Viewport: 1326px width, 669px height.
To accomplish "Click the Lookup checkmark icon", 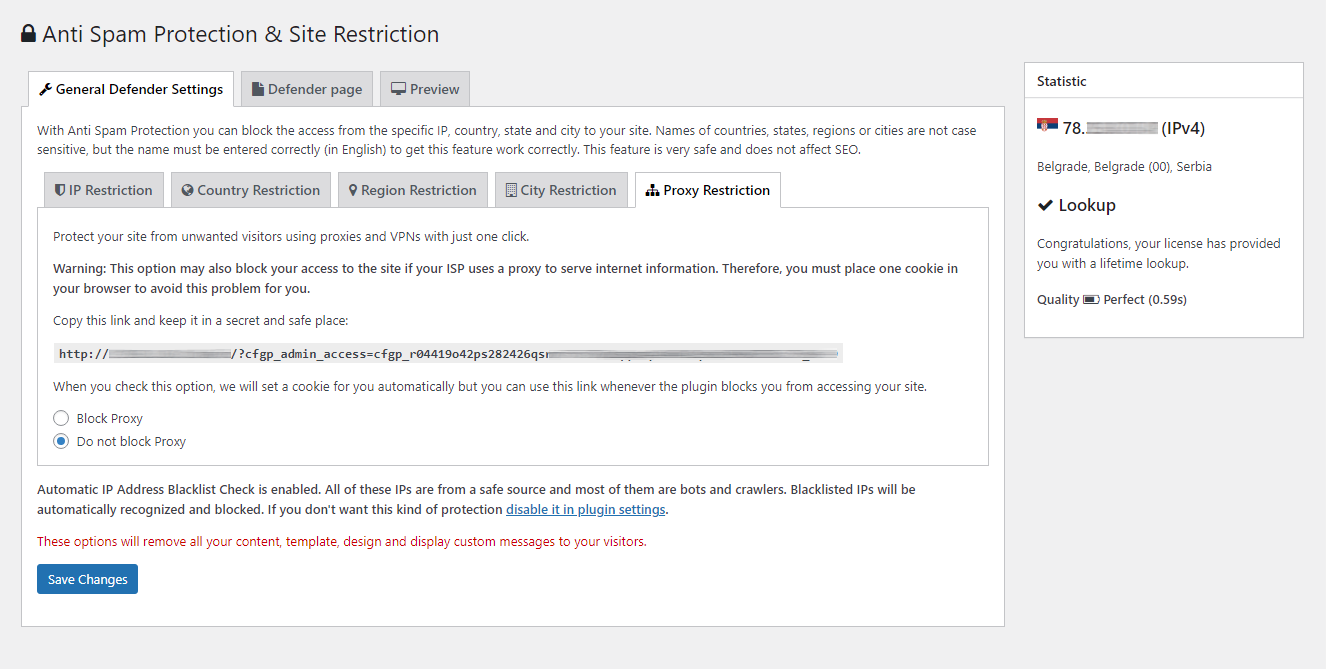I will click(1046, 205).
